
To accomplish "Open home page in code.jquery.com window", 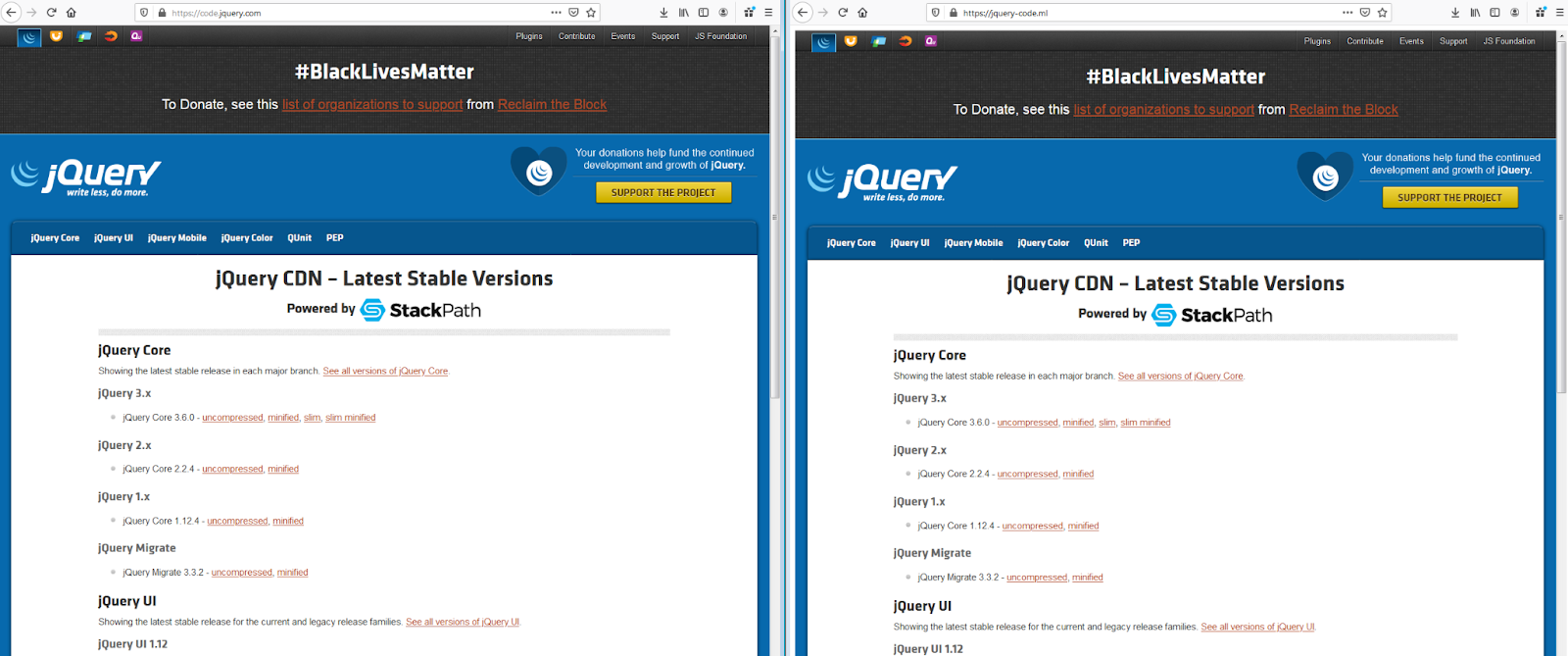I will point(71,13).
